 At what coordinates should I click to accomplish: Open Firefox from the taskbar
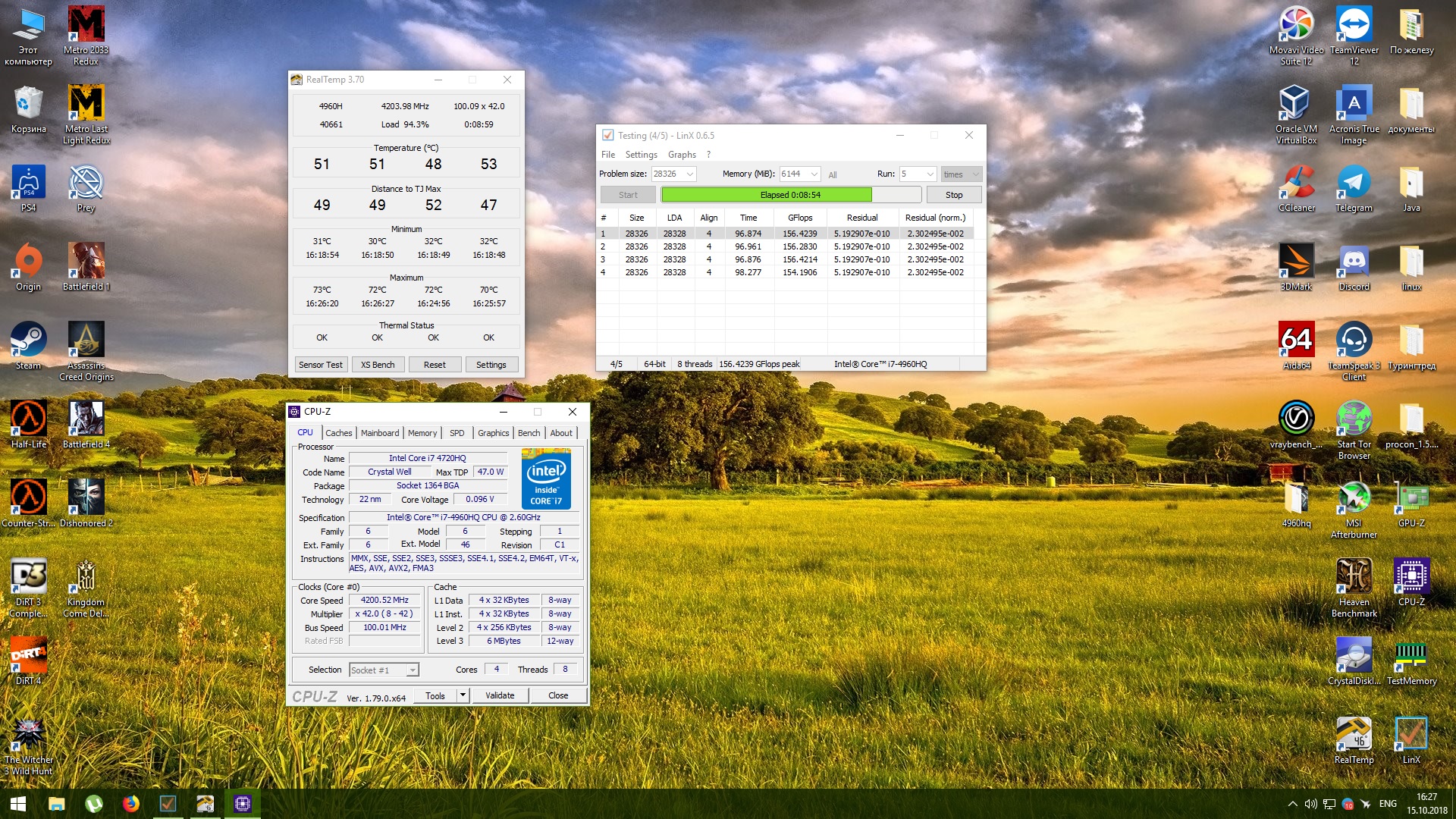[130, 803]
